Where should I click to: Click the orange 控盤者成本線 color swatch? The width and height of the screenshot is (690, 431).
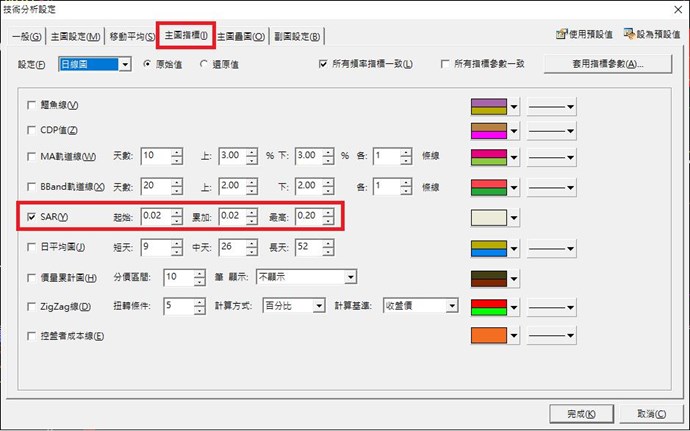tap(489, 336)
